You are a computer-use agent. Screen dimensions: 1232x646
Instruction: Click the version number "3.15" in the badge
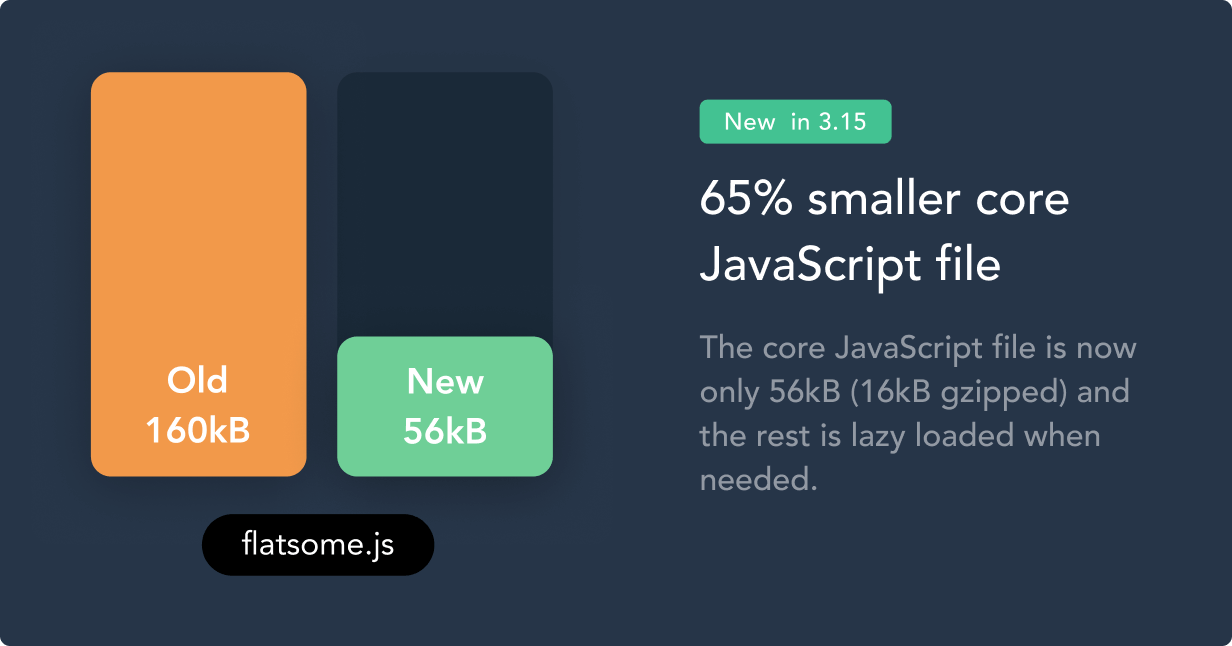coord(841,122)
